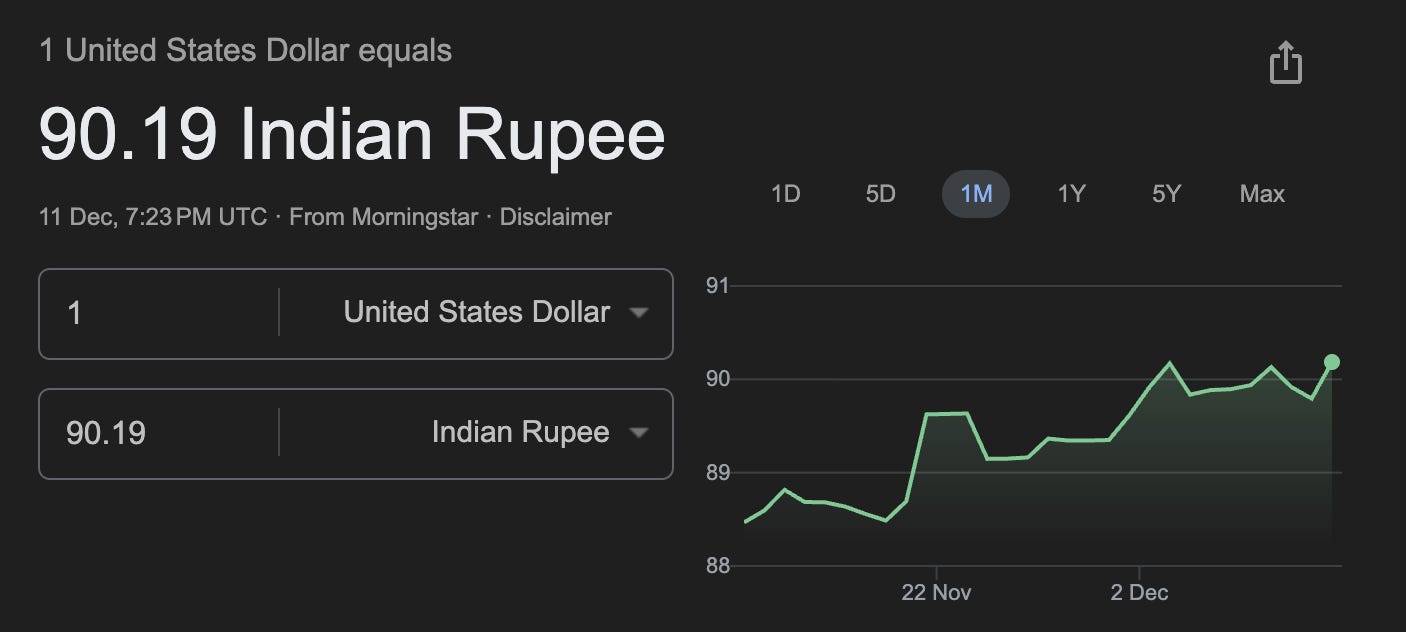1406x632 pixels.
Task: Open the Indian Rupee currency dropdown
Action: [x=520, y=433]
